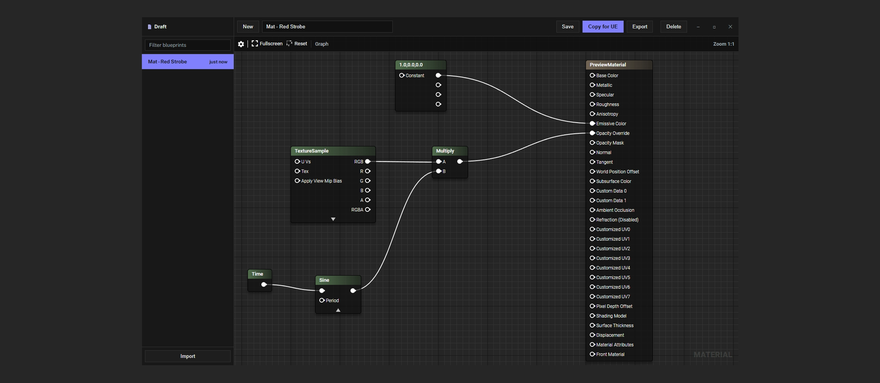Click the Delete button
This screenshot has height=383, width=880.
coord(673,26)
